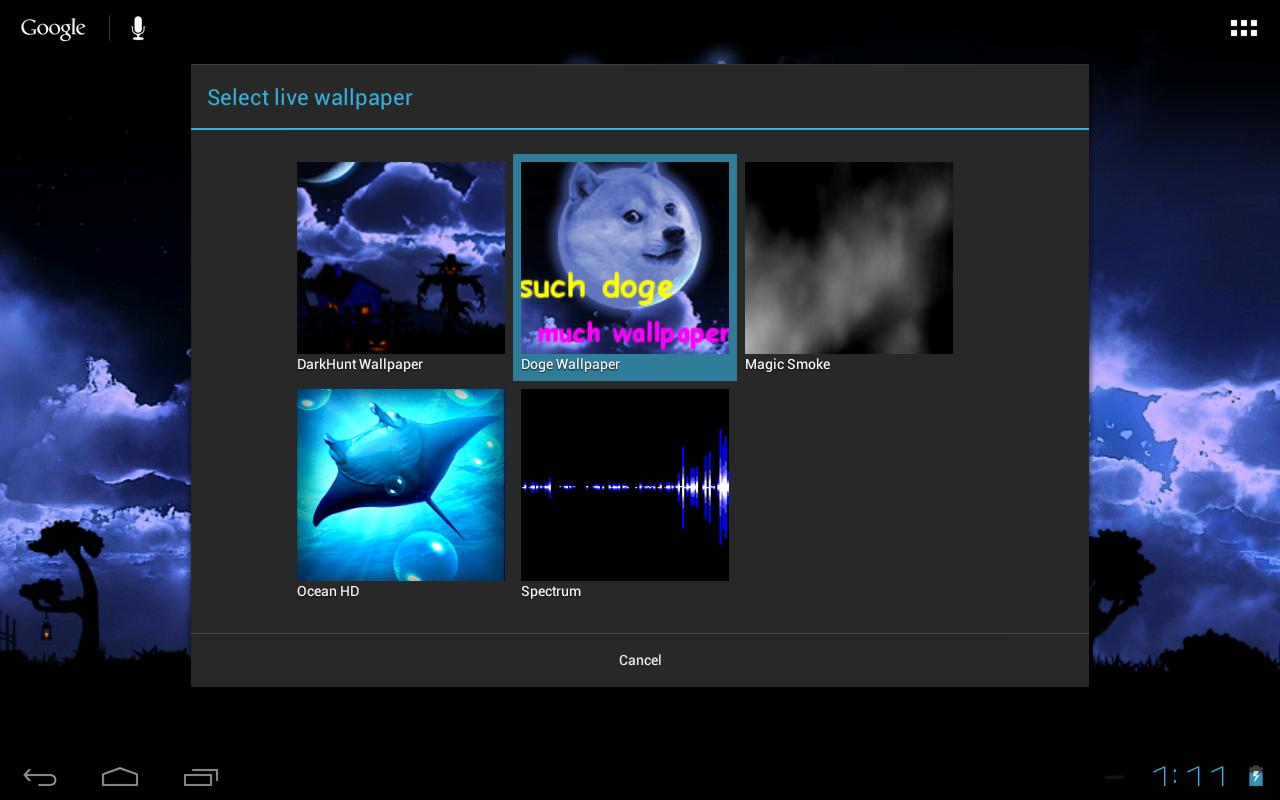Choose the Doge moon wallpaper thumbnail
This screenshot has height=800, width=1280.
click(x=625, y=258)
